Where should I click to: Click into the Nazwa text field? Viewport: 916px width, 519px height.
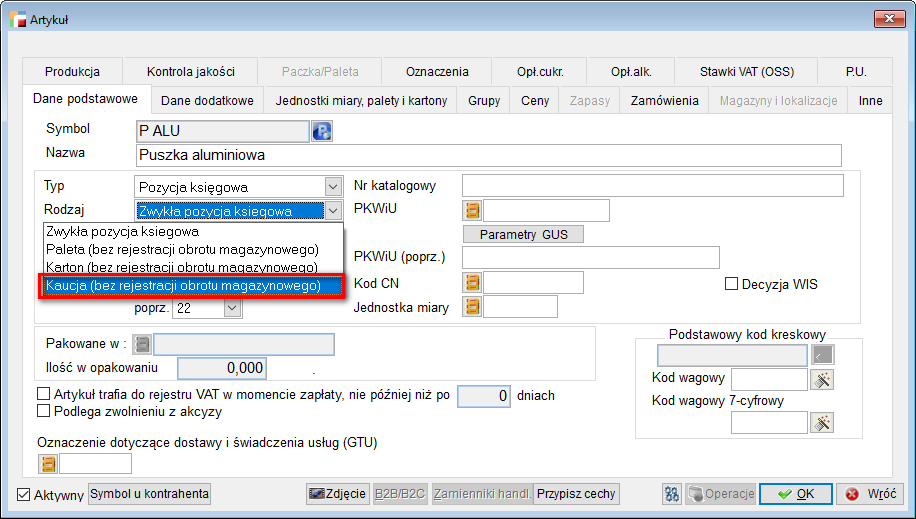(487, 156)
